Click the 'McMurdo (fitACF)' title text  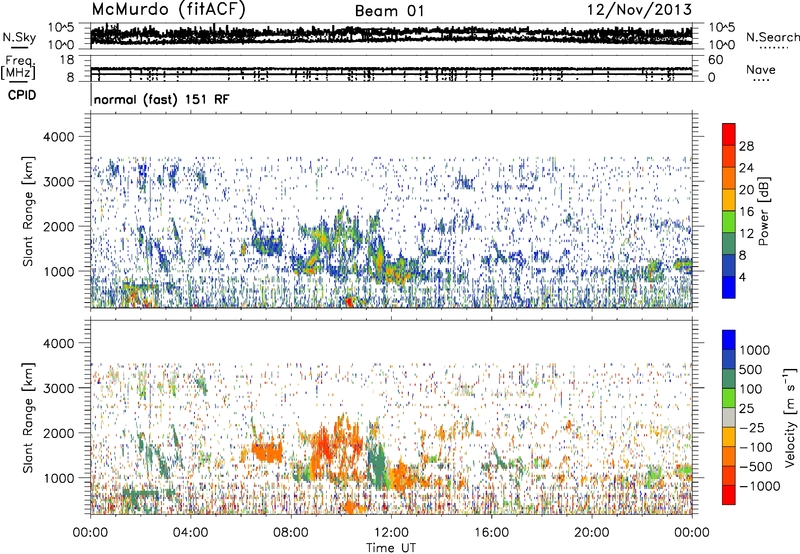(x=168, y=10)
